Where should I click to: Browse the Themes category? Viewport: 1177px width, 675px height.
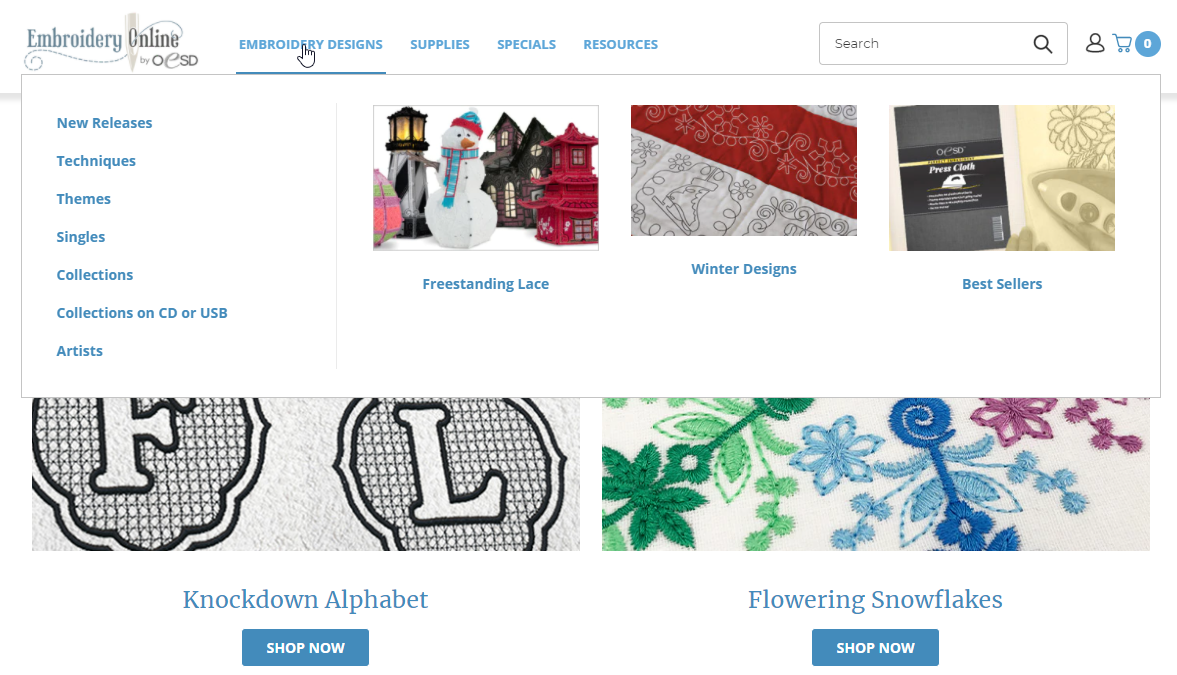click(83, 199)
